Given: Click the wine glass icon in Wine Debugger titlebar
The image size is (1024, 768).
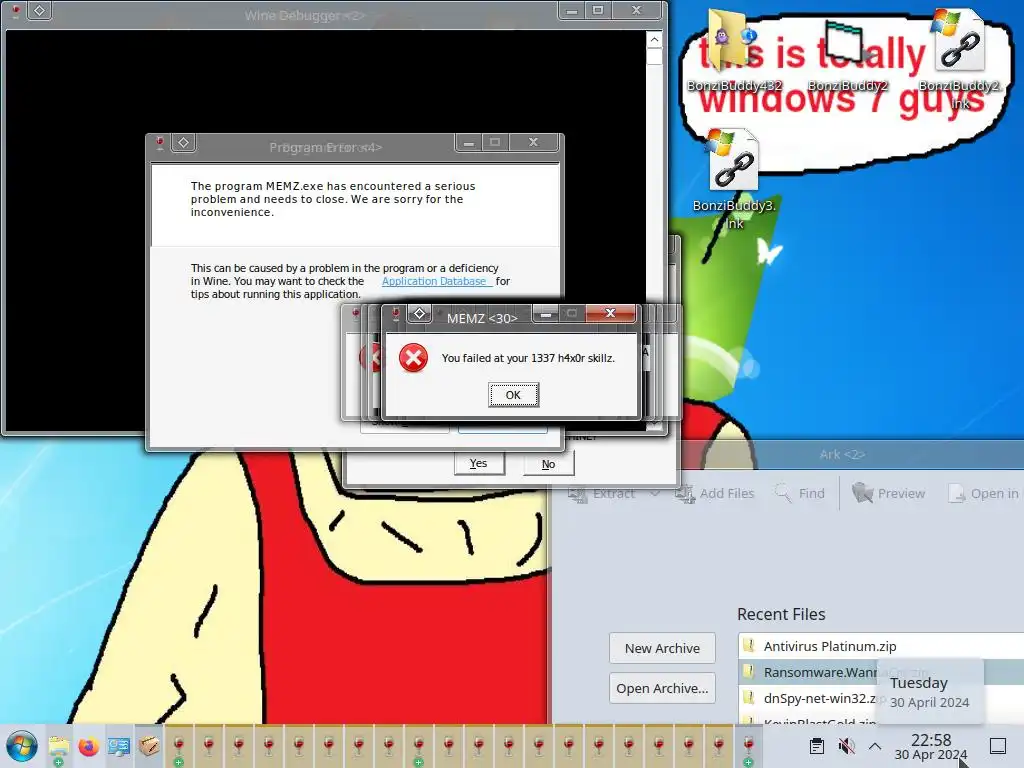Looking at the screenshot, I should (x=15, y=10).
